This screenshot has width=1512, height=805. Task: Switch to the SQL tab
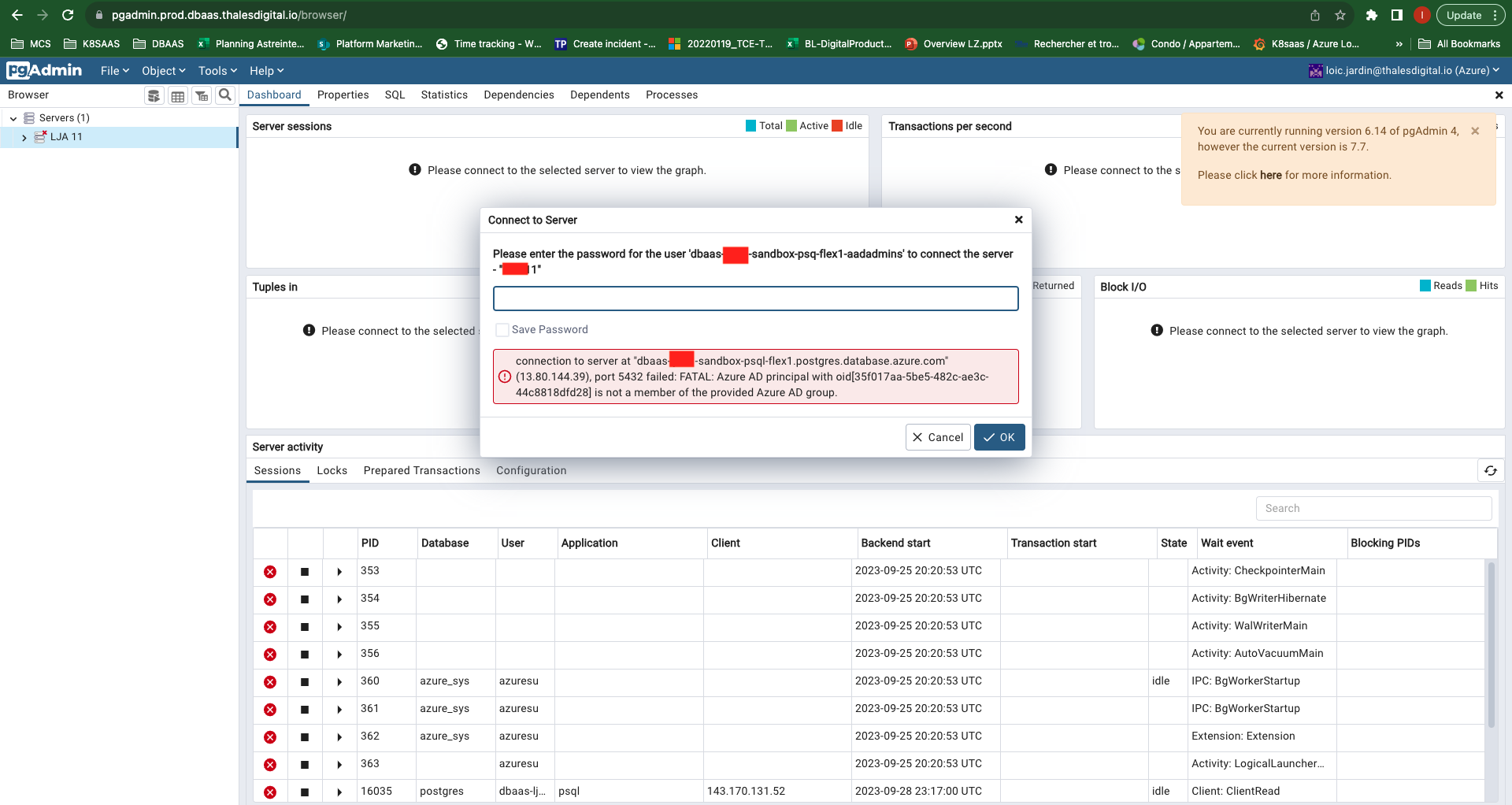[x=395, y=95]
